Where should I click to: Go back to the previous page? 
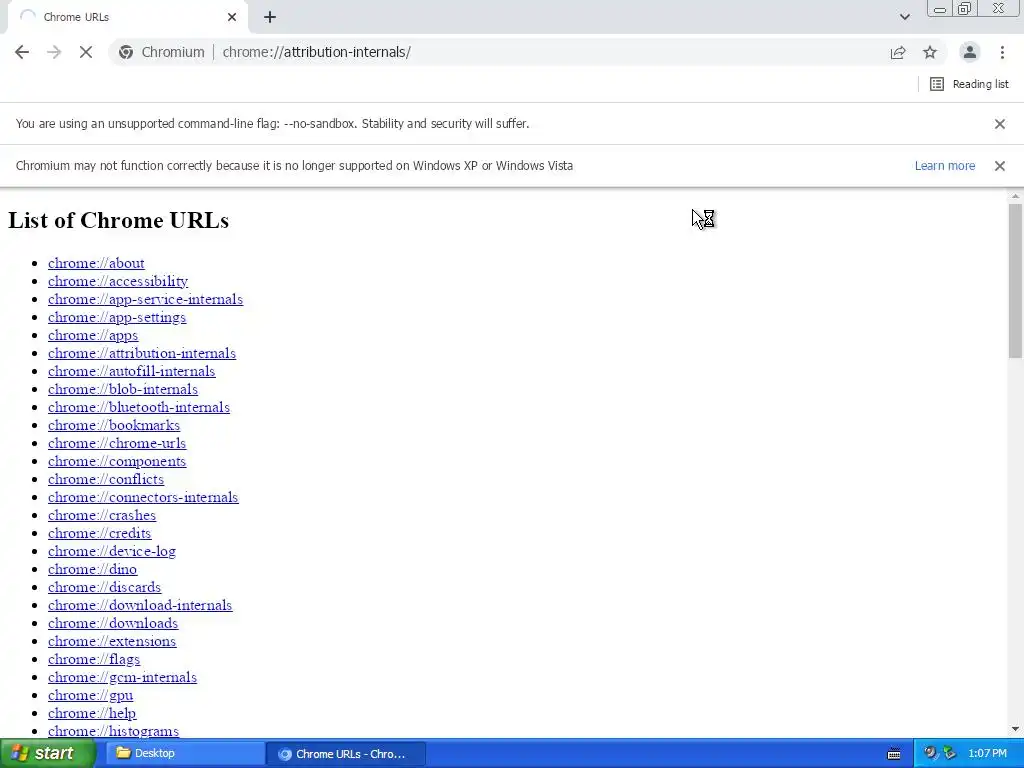coord(22,52)
